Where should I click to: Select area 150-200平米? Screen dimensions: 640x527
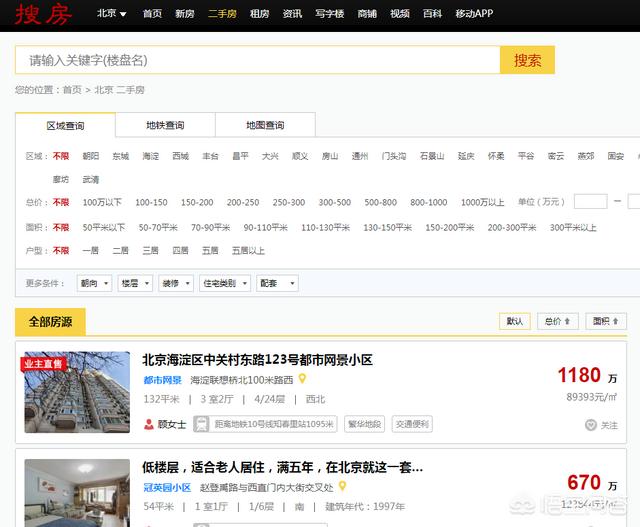click(449, 227)
